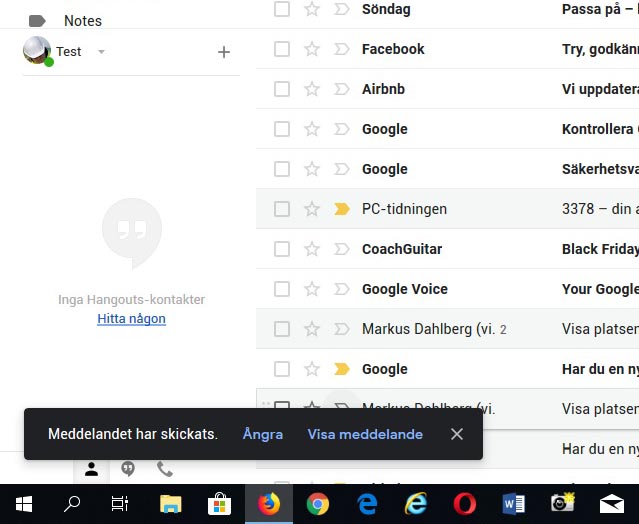
Task: Open Microsoft Word from the taskbar
Action: click(x=513, y=504)
